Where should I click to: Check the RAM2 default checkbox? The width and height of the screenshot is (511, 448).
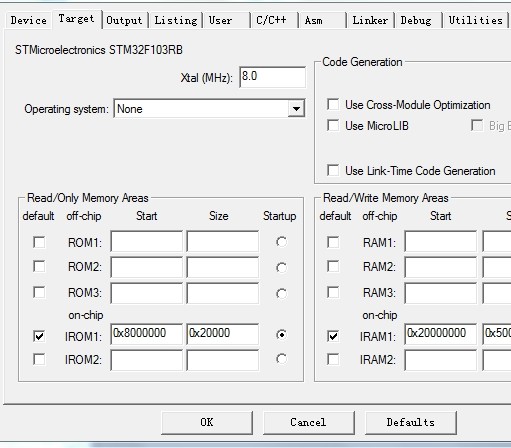[x=333, y=266]
